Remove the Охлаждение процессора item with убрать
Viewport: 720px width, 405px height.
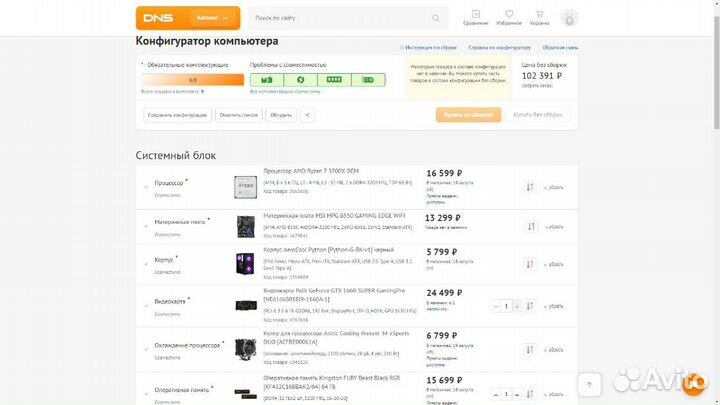pos(553,350)
